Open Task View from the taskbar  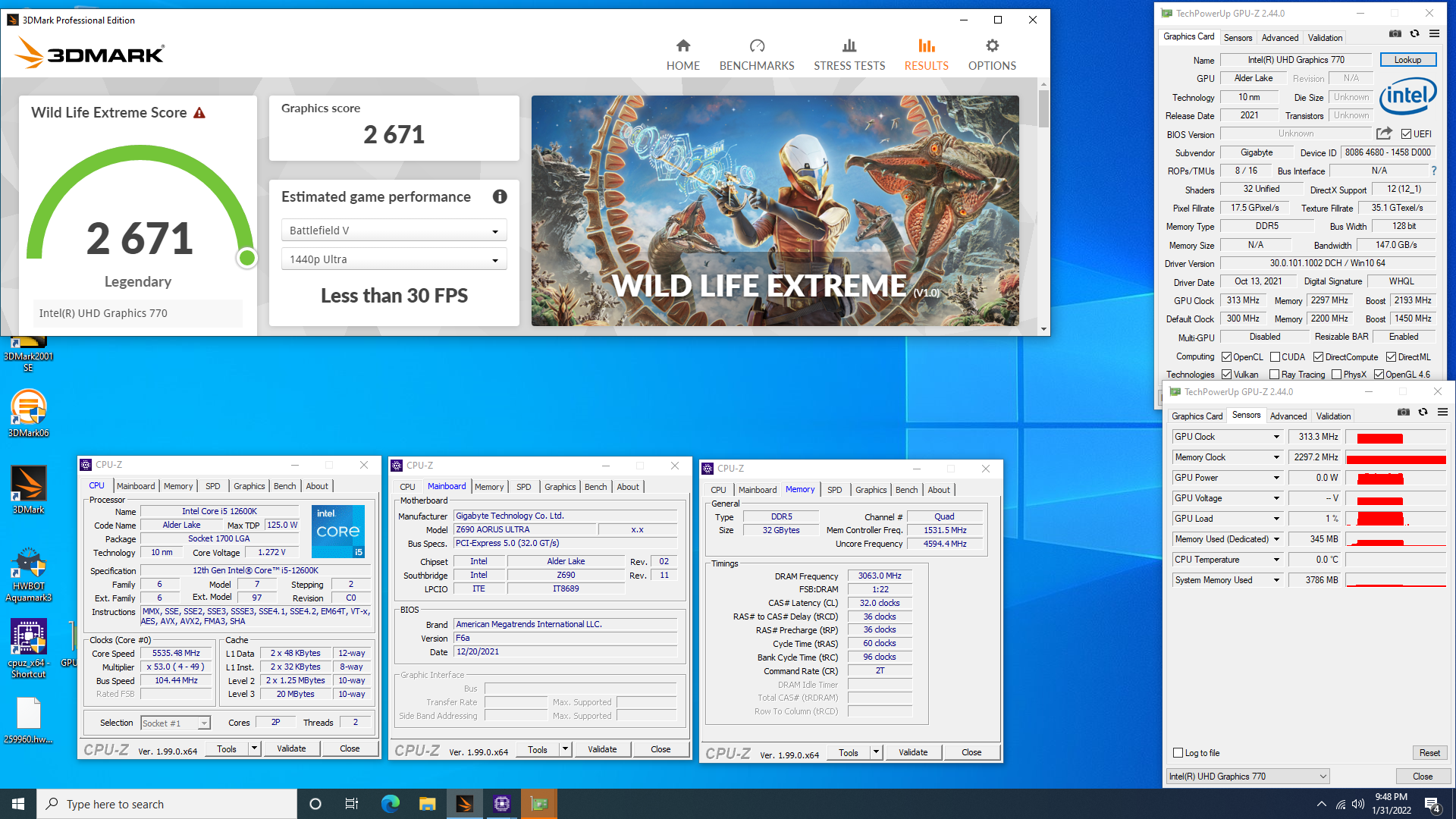351,804
